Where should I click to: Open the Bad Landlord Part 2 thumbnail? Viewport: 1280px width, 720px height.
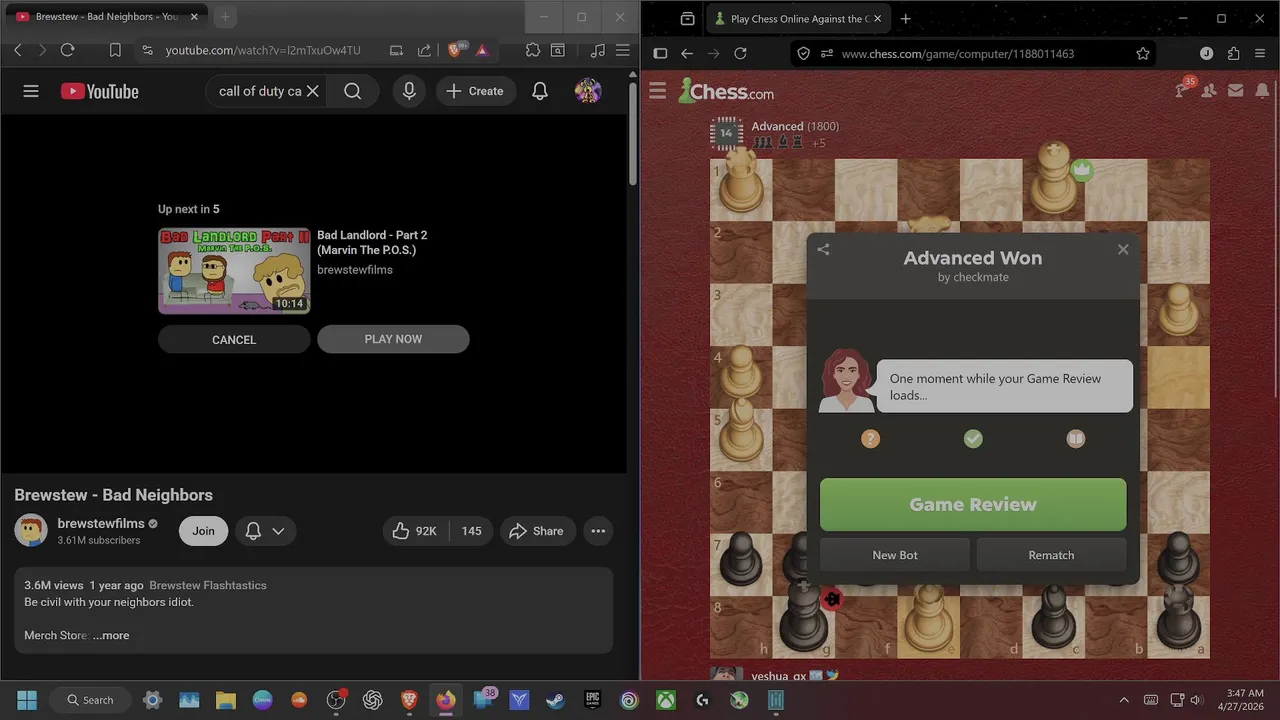coord(234,270)
